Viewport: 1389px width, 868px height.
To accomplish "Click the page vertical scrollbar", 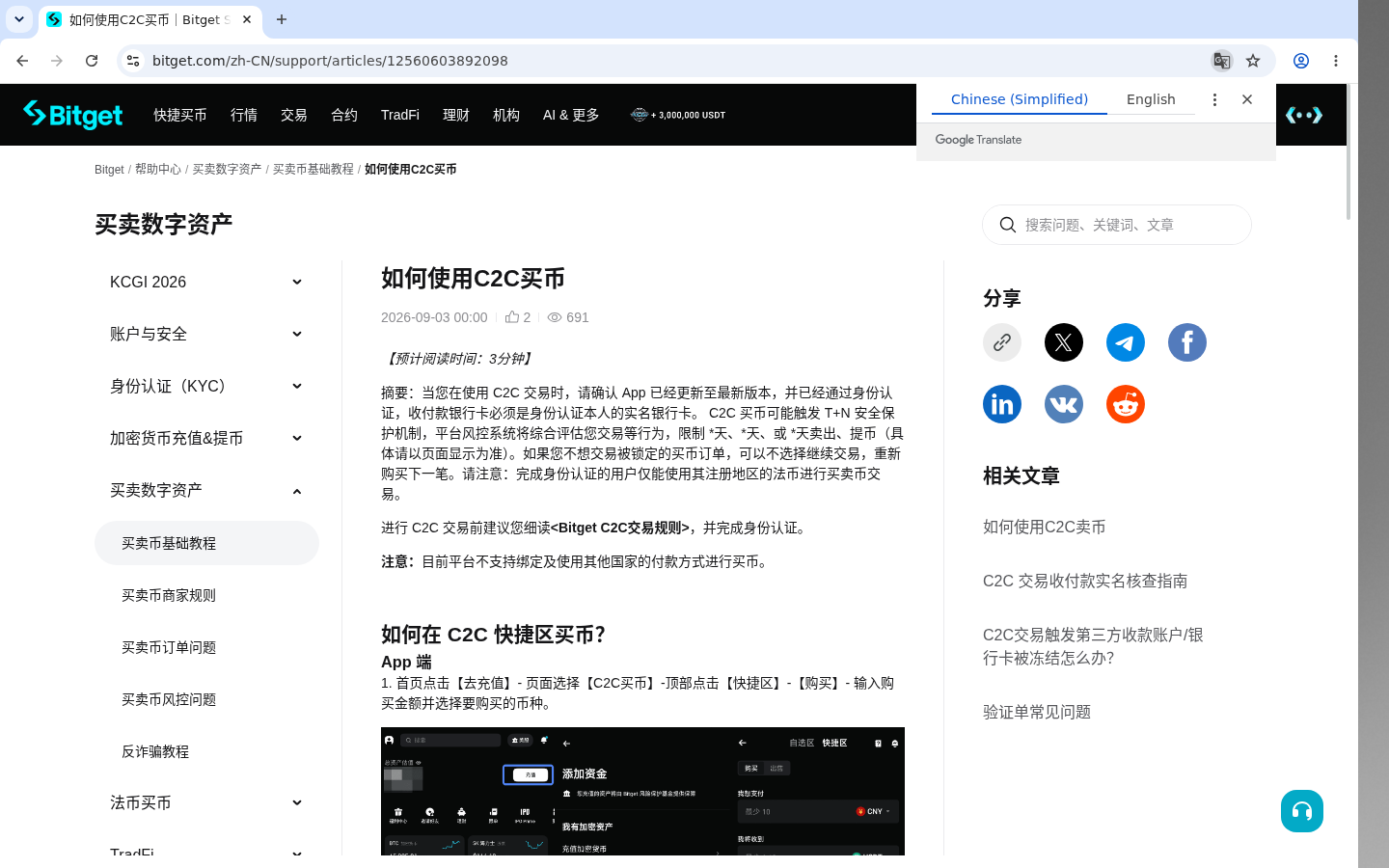I will point(1348,151).
